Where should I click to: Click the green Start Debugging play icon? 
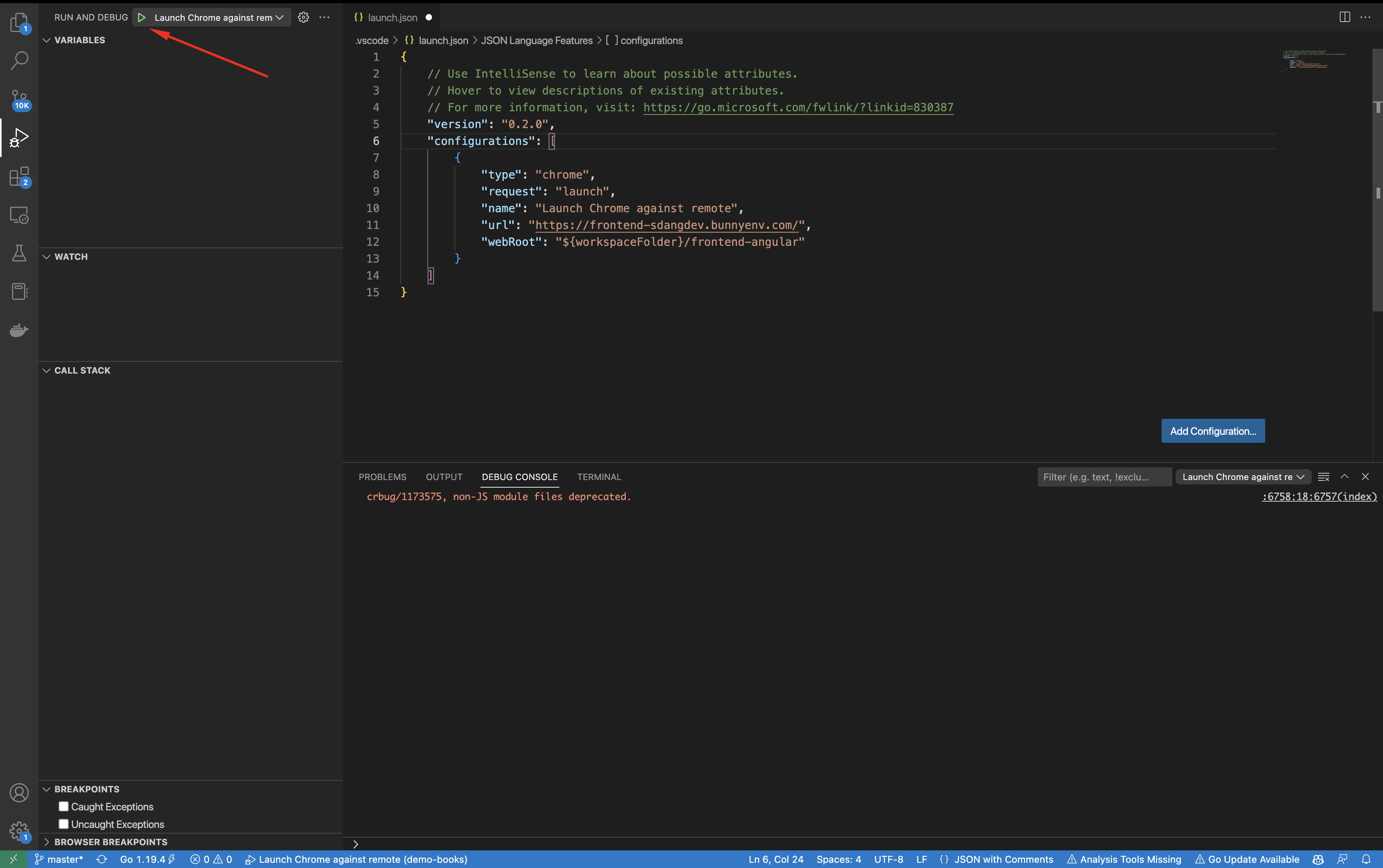coord(141,17)
